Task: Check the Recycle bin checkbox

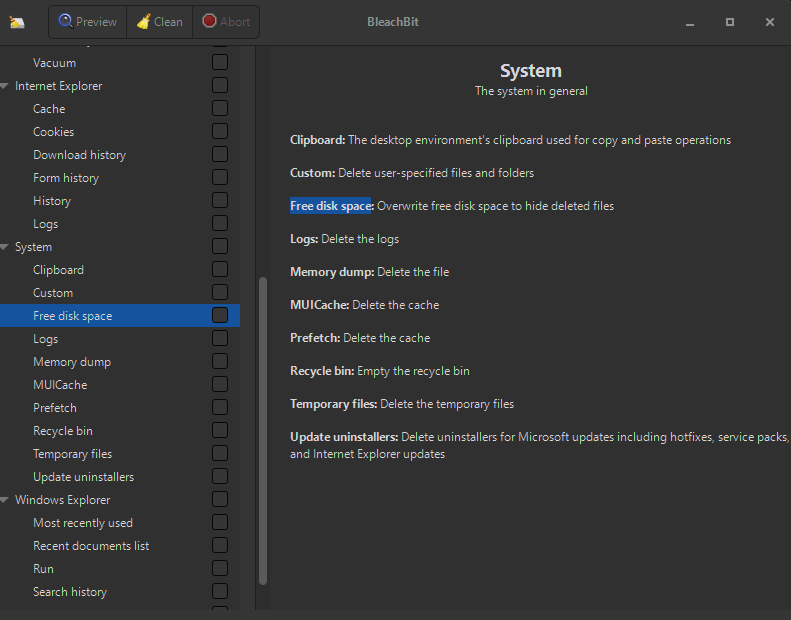Action: pos(220,430)
